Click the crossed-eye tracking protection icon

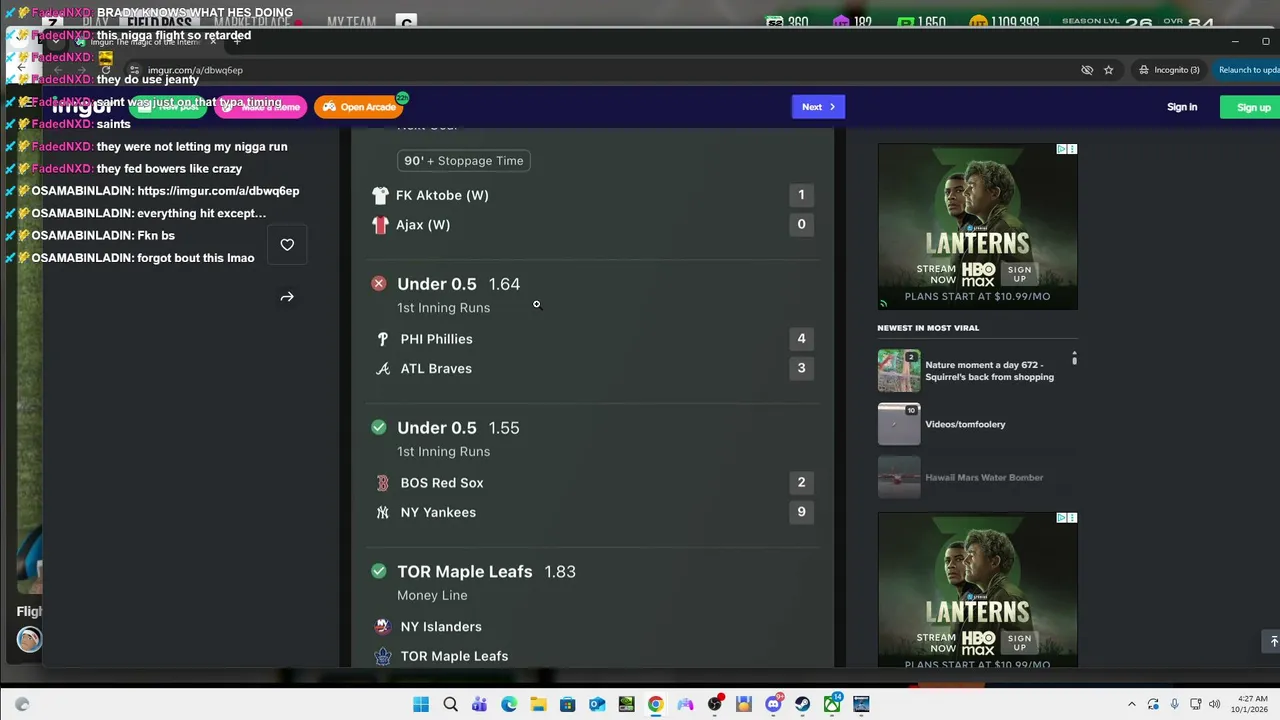coord(1087,70)
